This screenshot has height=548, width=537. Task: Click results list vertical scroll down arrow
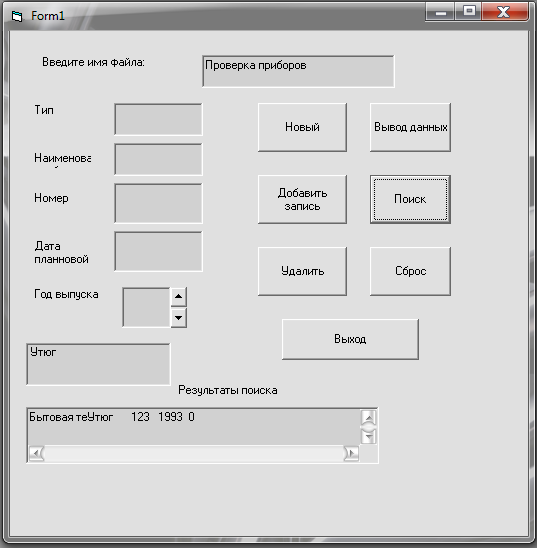[369, 437]
